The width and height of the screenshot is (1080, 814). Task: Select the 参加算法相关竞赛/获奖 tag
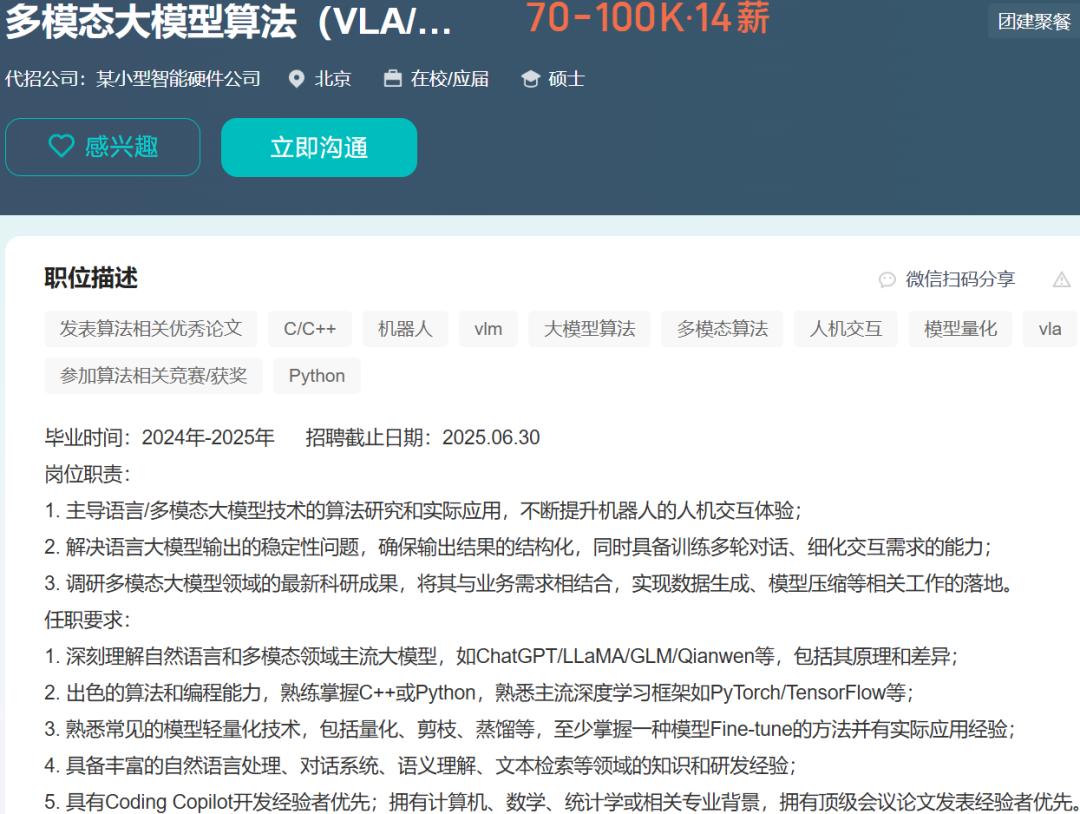tap(153, 376)
